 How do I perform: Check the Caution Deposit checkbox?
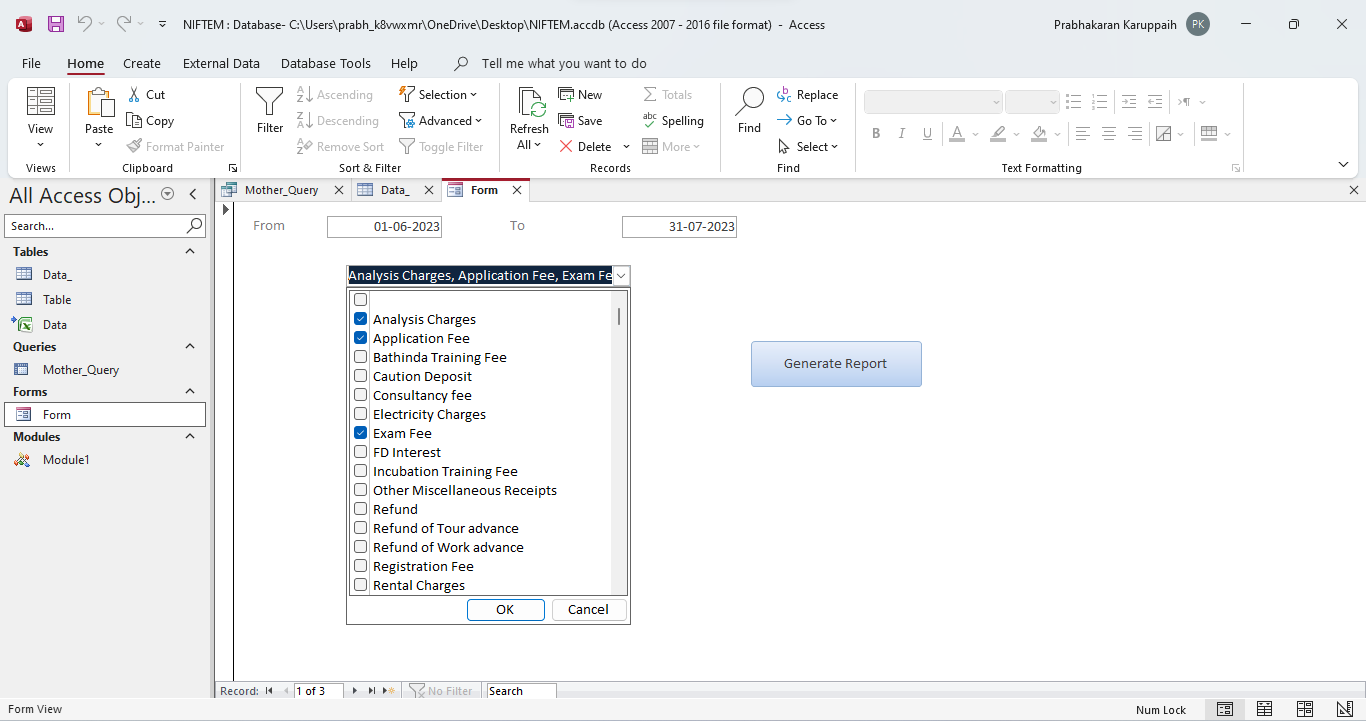(x=360, y=376)
